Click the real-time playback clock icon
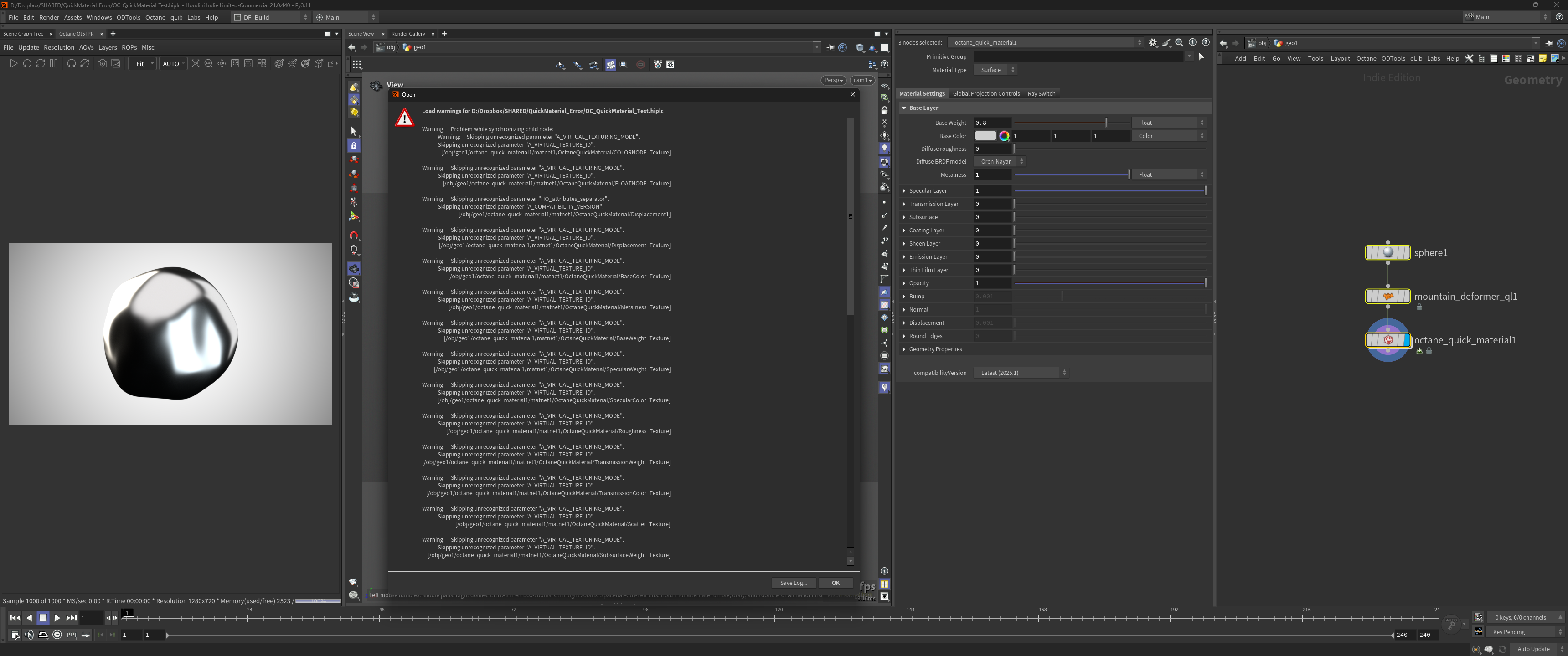Image resolution: width=1568 pixels, height=656 pixels. click(x=57, y=635)
